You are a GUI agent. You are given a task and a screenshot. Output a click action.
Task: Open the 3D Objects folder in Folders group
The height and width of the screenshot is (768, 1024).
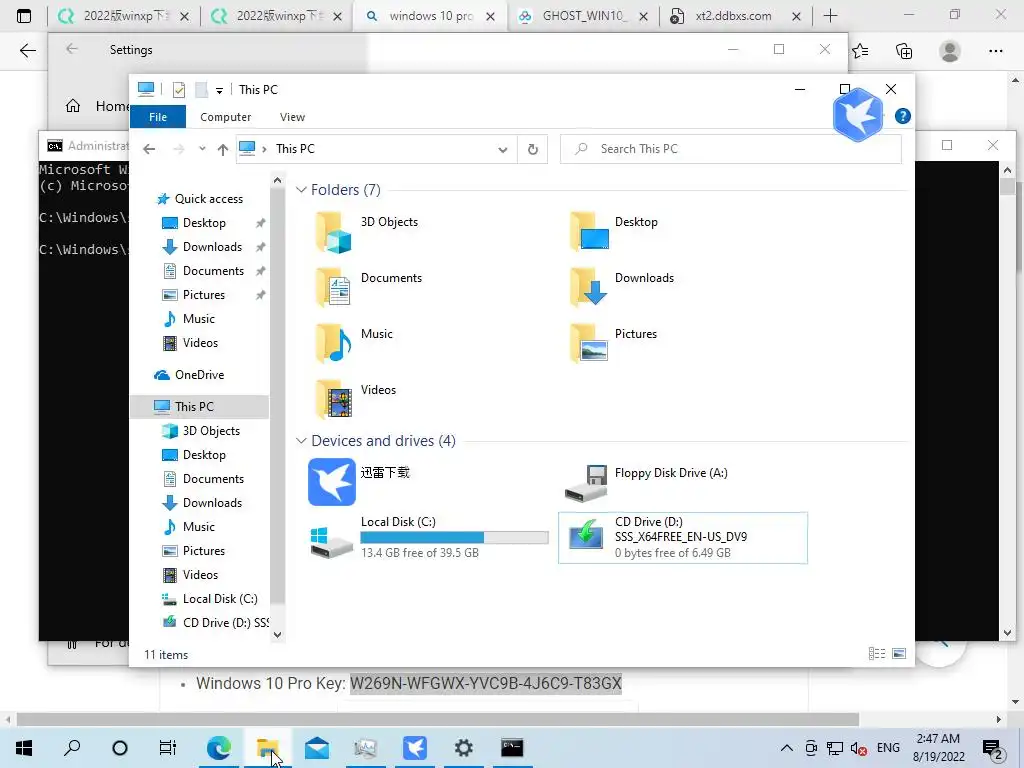point(366,232)
